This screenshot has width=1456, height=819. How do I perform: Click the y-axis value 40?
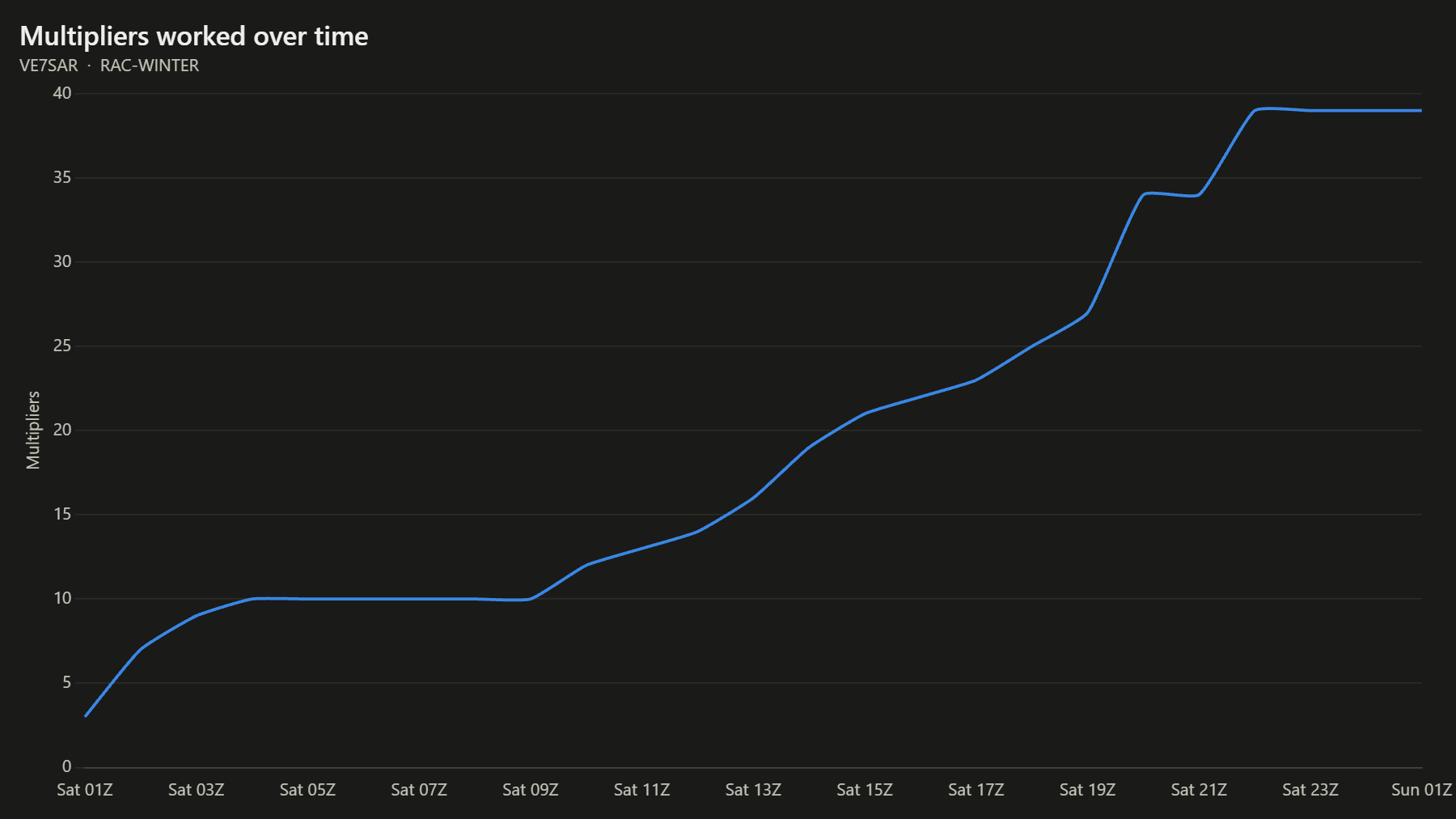coord(62,93)
